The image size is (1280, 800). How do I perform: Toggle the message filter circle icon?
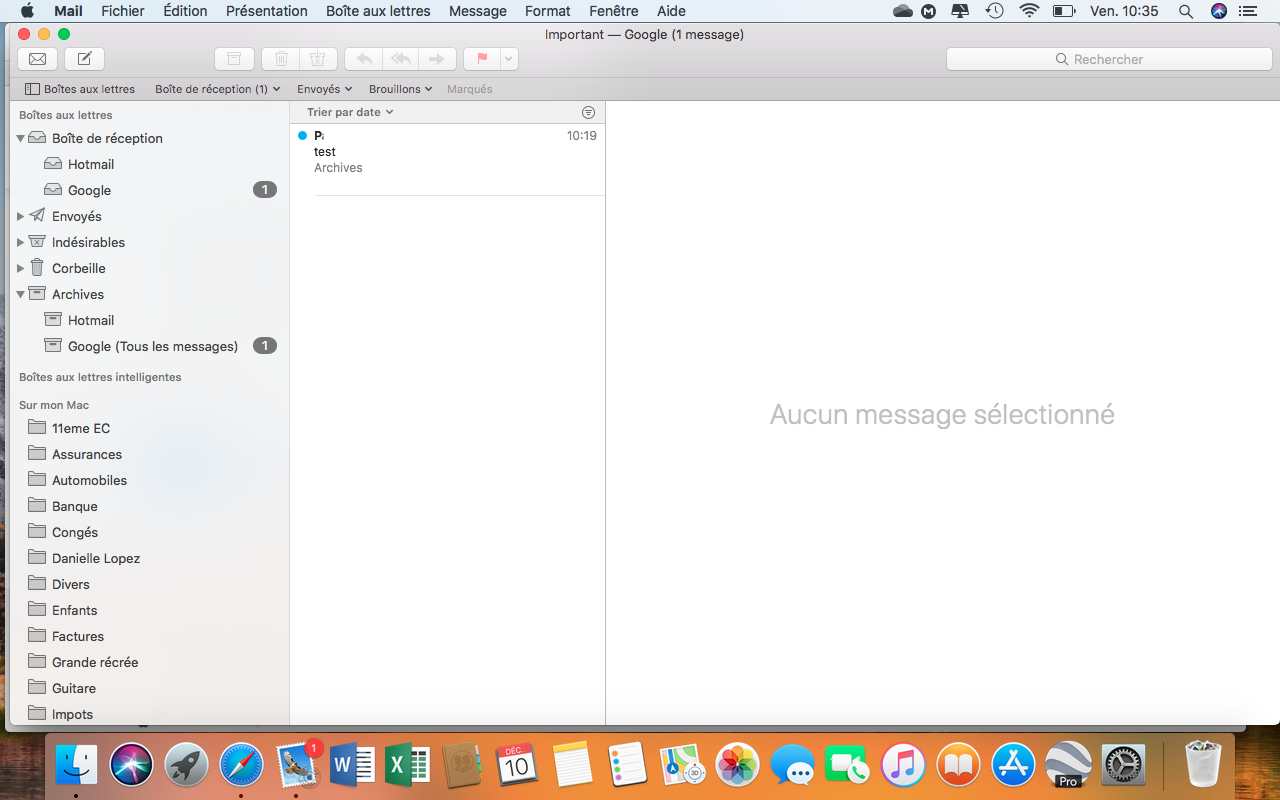point(588,112)
